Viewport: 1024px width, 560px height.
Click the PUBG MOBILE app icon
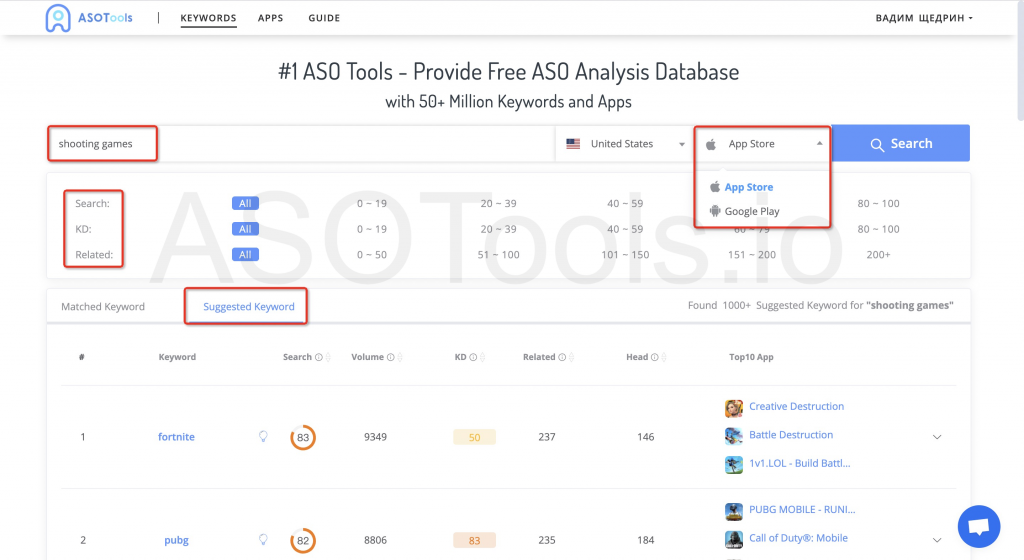click(x=734, y=511)
